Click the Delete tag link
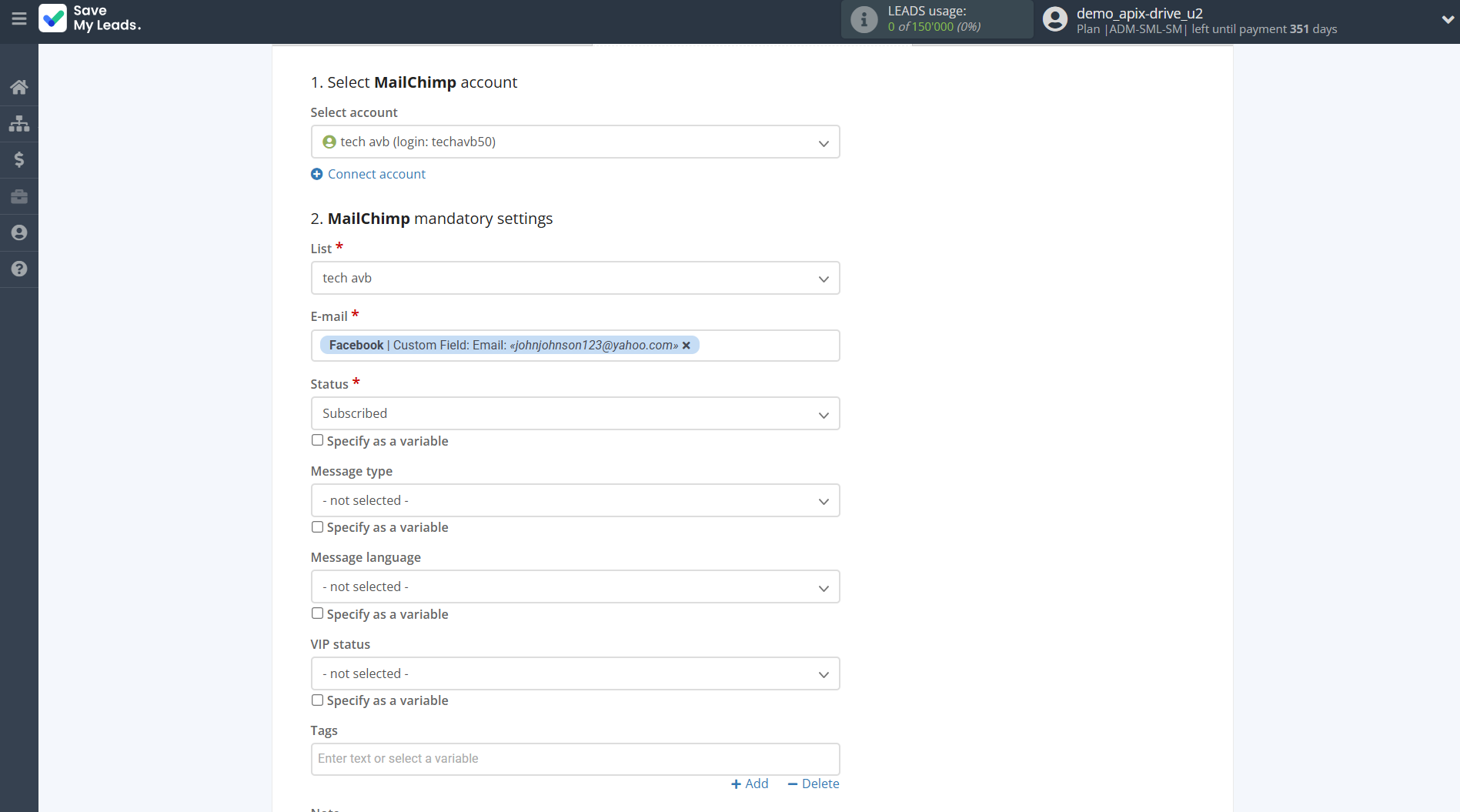1460x812 pixels. point(814,784)
